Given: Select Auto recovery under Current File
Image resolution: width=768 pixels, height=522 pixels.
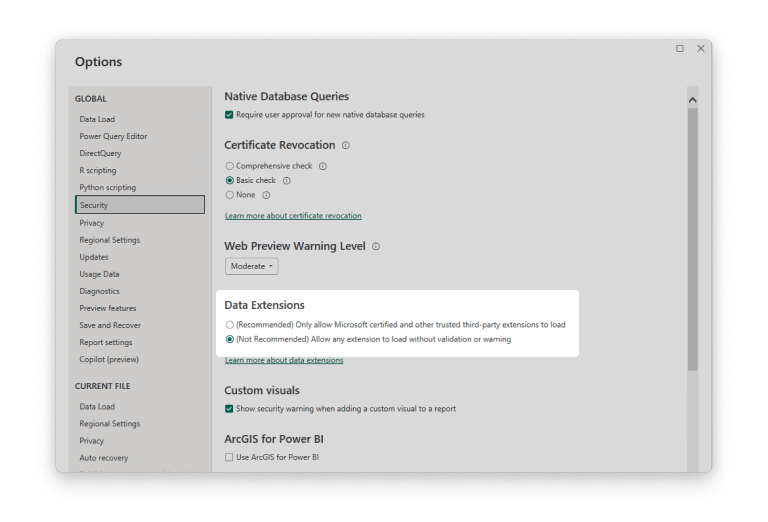Looking at the screenshot, I should [x=104, y=458].
